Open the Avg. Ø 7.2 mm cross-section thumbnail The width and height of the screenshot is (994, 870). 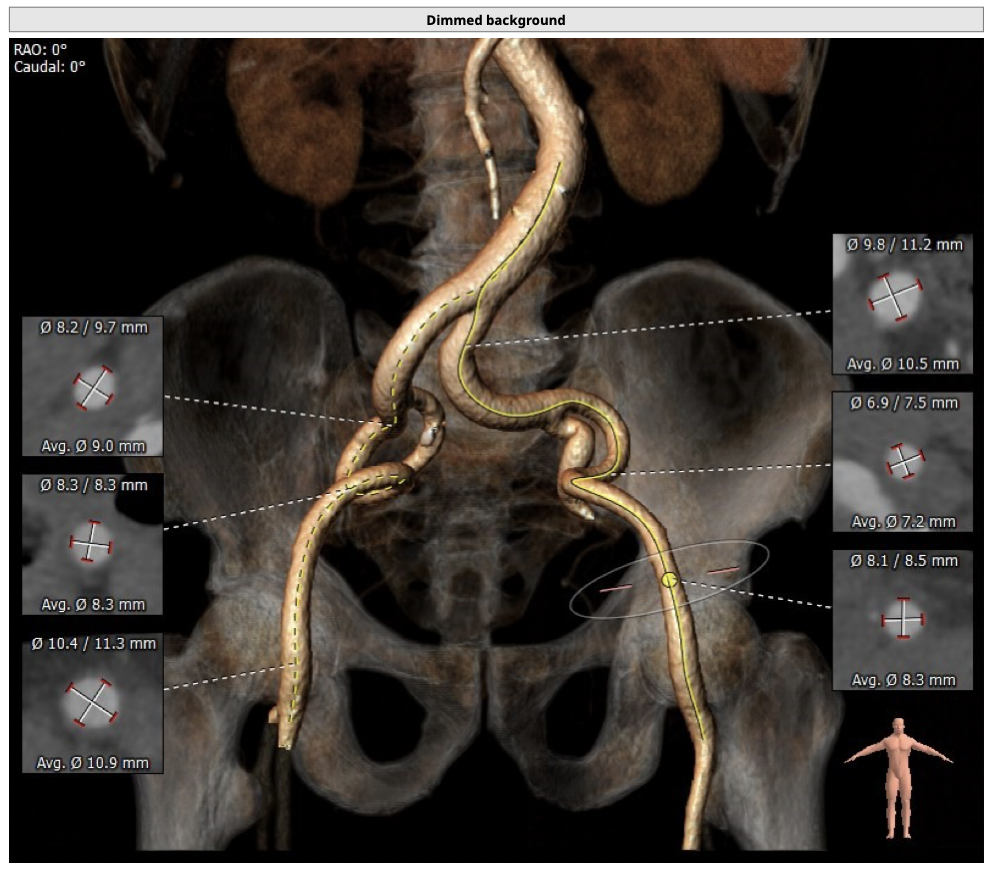tap(902, 461)
